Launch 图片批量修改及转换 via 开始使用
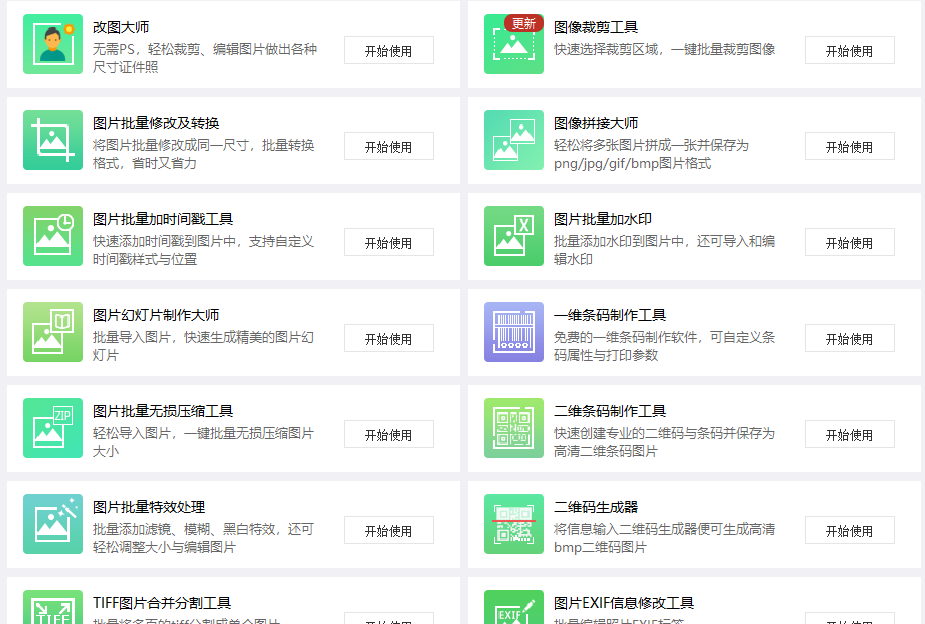The width and height of the screenshot is (925, 624). [389, 147]
